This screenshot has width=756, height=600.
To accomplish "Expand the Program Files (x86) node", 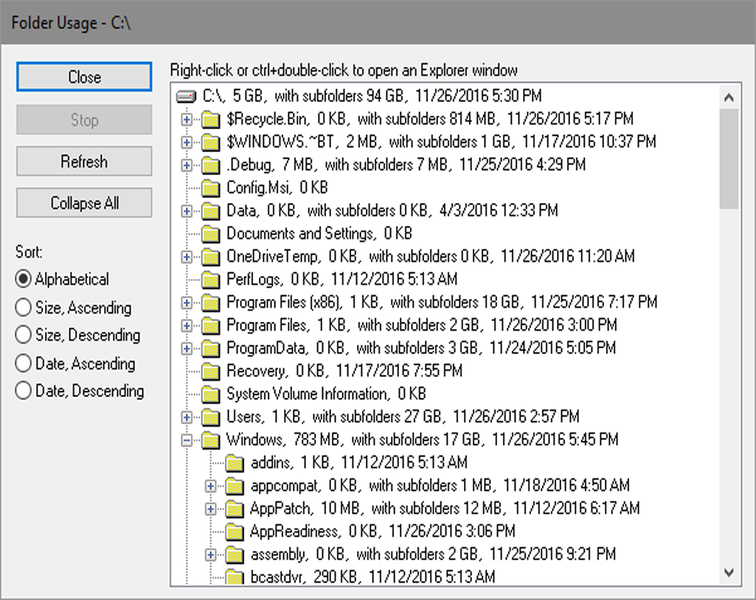I will pos(187,303).
